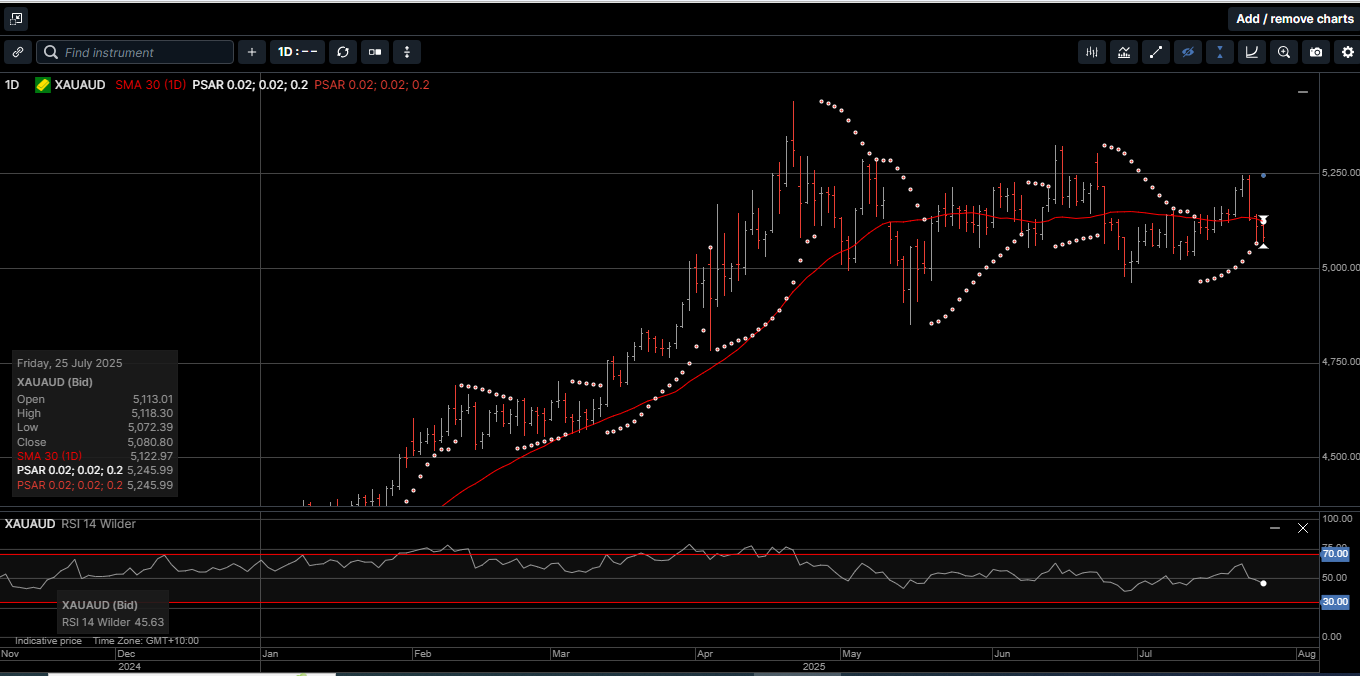Screen dimensions: 1360x676
Task: Minimize the main price chart pane
Action: point(1303,92)
